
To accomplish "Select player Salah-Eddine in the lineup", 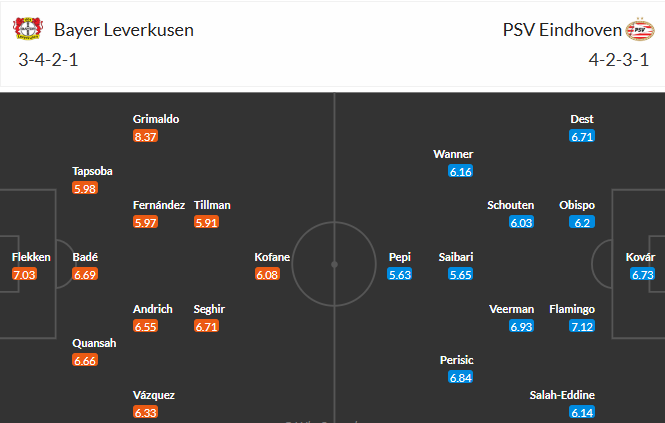I will (562, 395).
